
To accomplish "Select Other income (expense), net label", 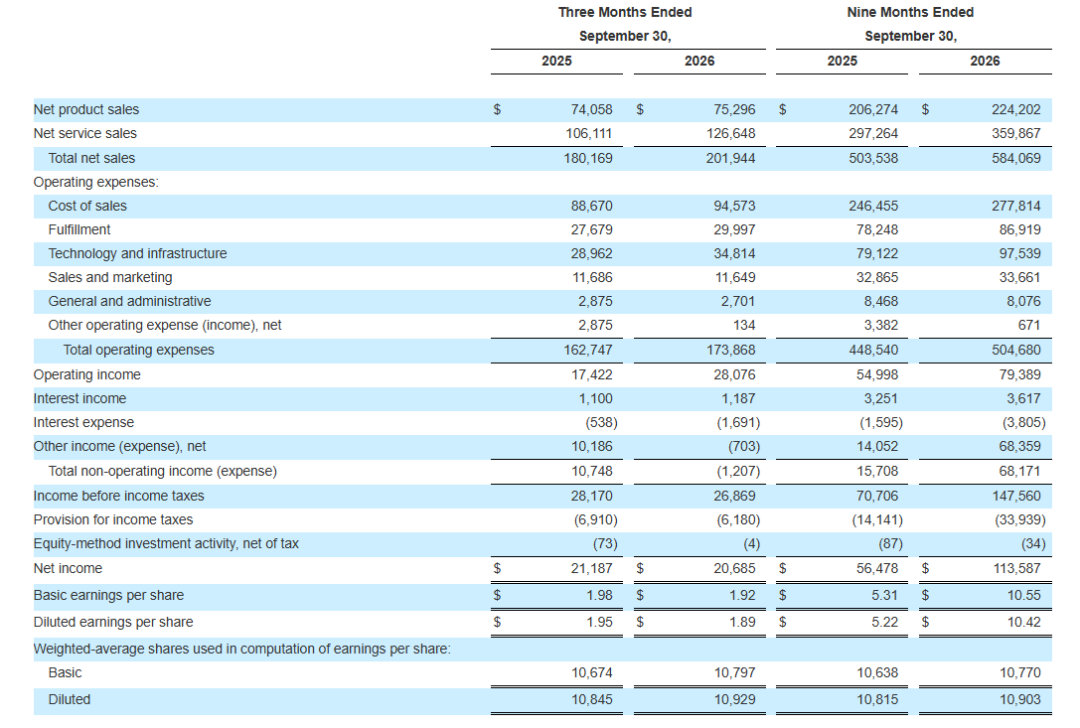I will 120,446.
